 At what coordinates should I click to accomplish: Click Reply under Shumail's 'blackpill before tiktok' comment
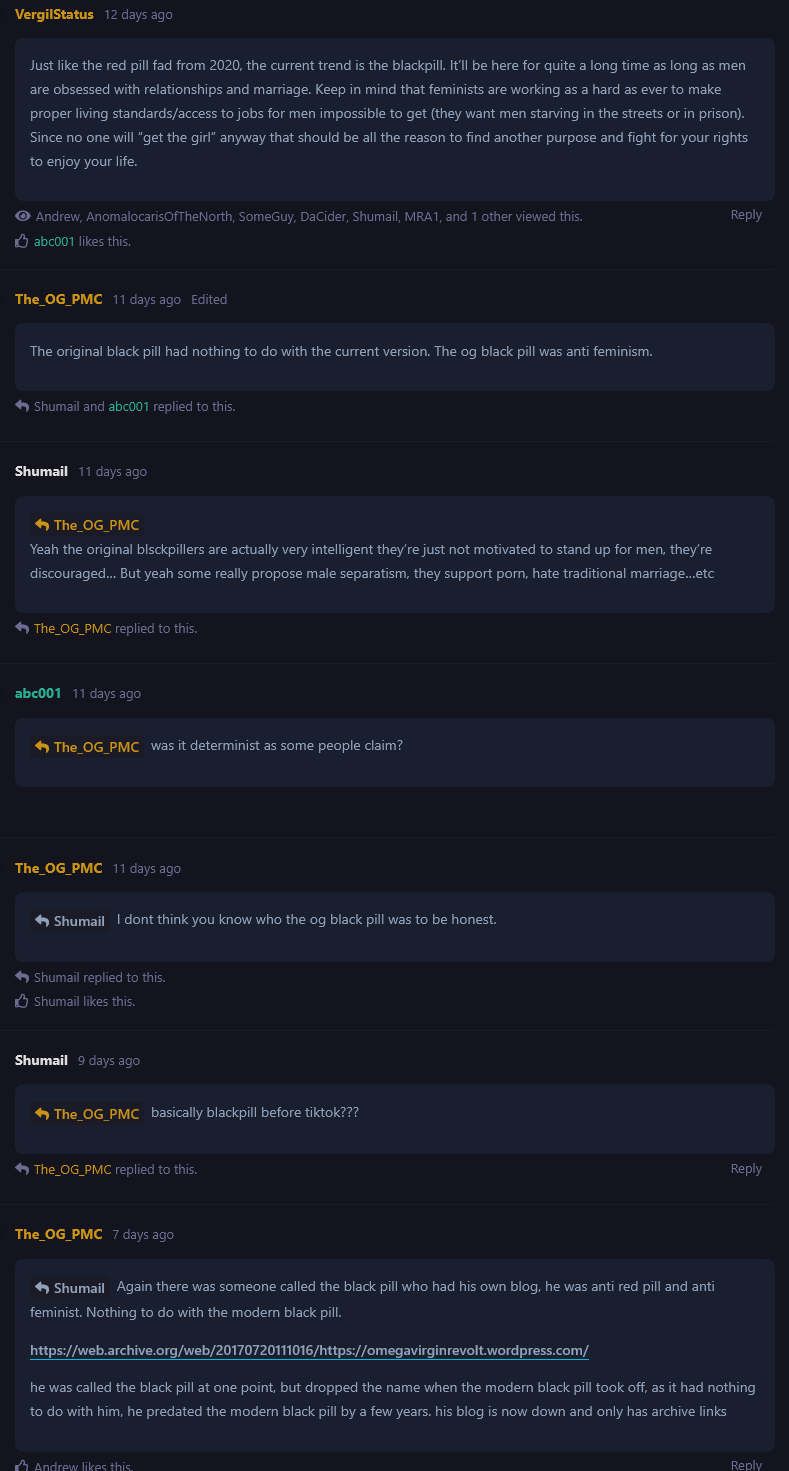[x=746, y=1169]
